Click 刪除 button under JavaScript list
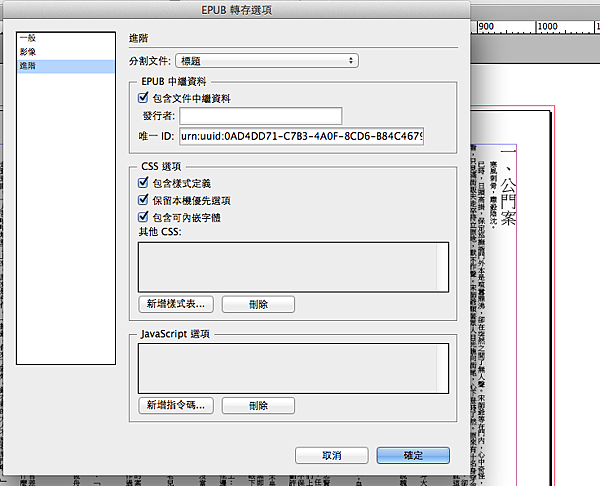 [x=258, y=405]
